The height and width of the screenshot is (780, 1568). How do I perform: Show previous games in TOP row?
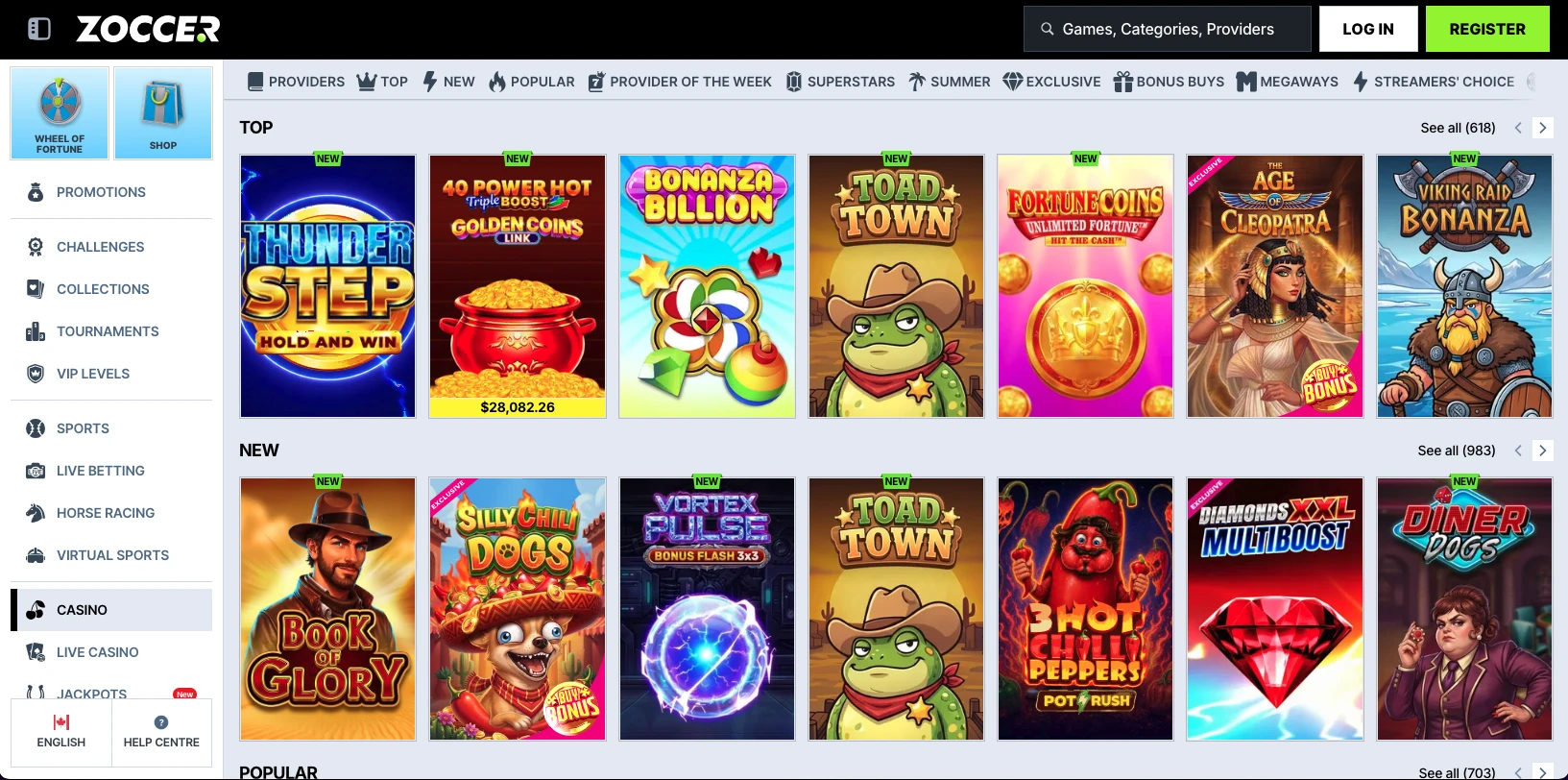pos(1518,128)
